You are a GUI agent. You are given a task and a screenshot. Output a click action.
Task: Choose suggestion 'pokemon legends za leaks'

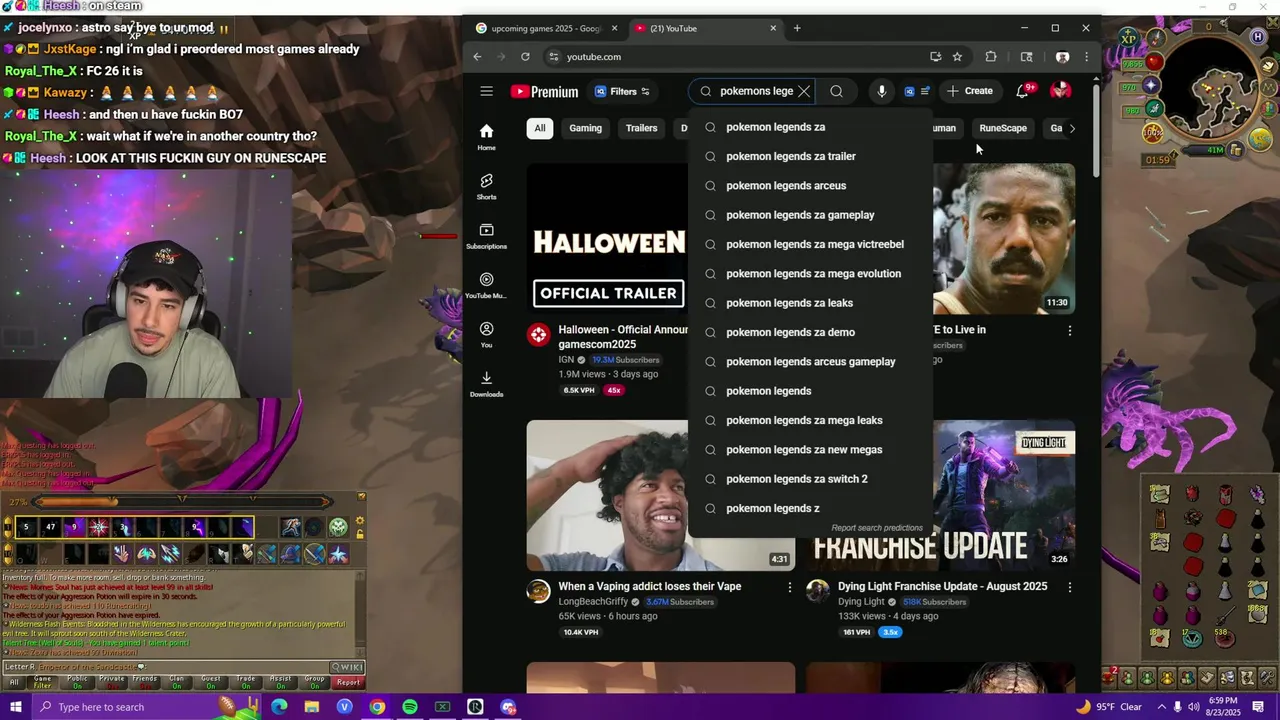coord(810,303)
